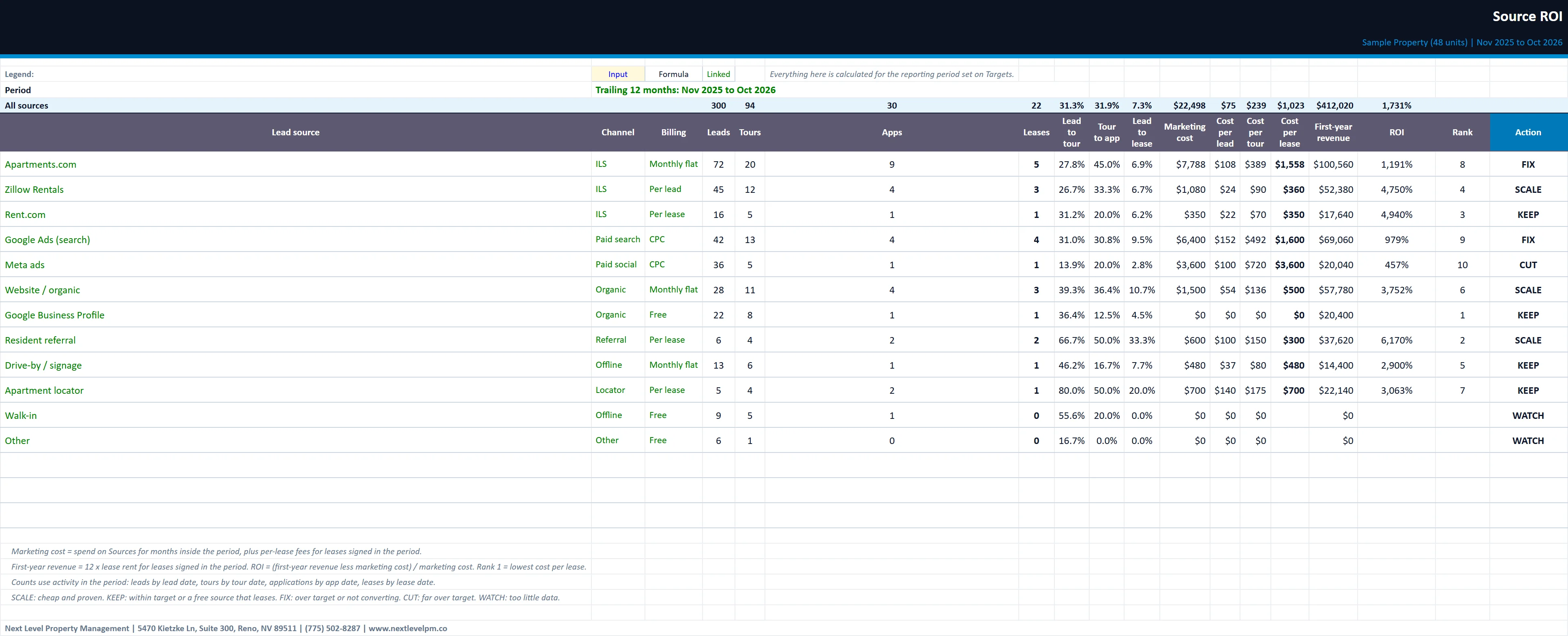Screen dimensions: 1568x636
Task: Click the All sources summary row label
Action: 26,105
